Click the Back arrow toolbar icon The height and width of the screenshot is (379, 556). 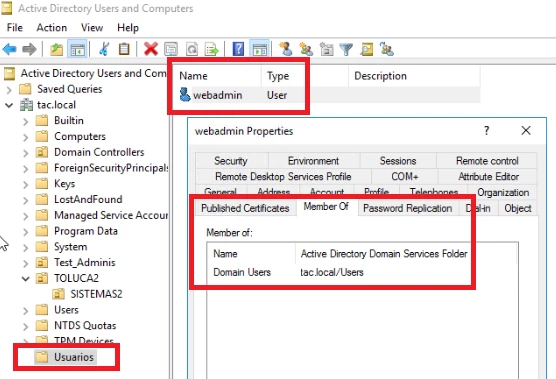click(10, 49)
